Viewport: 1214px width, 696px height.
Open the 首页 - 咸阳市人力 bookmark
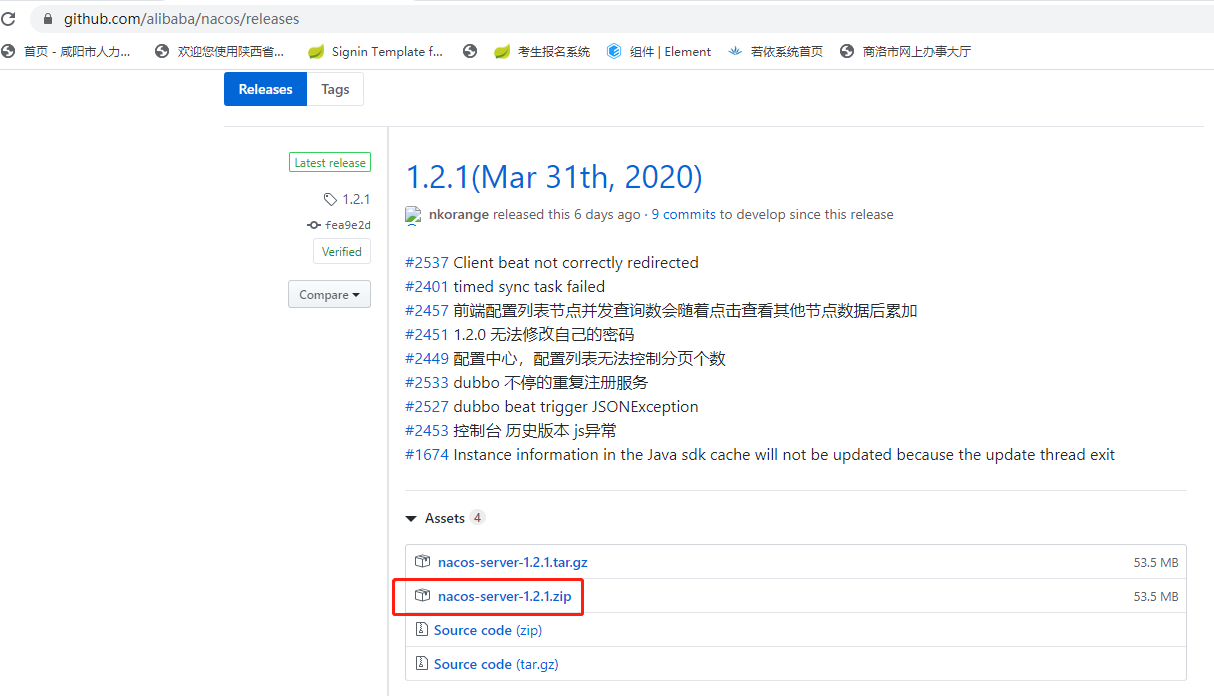point(66,51)
